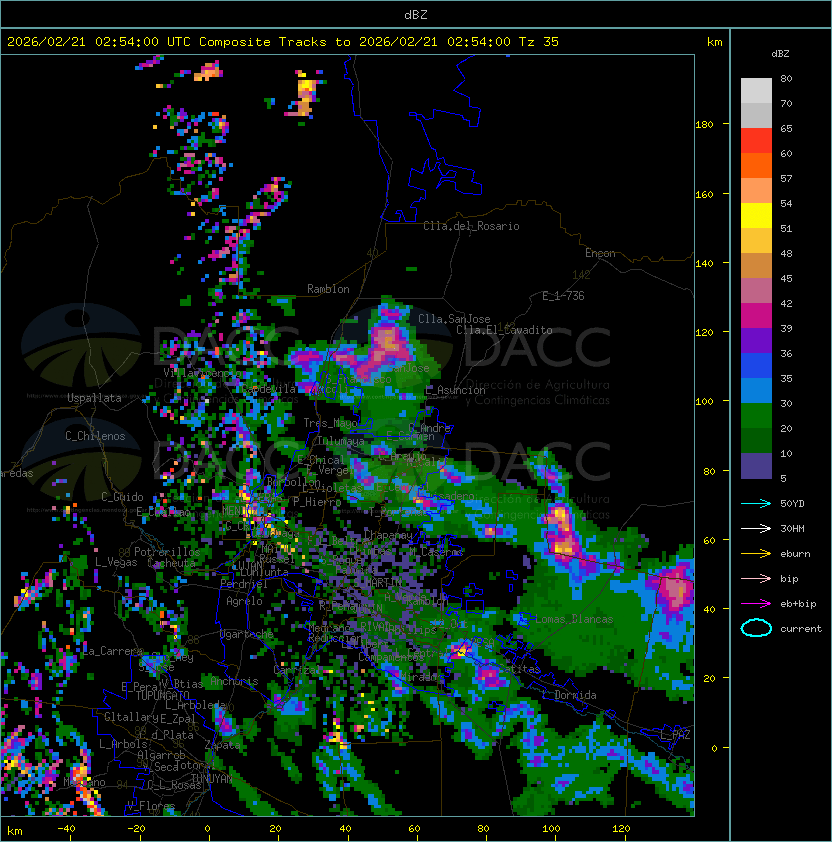Click the yellow eburn arrow in legend
The width and height of the screenshot is (832, 842).
click(x=756, y=554)
